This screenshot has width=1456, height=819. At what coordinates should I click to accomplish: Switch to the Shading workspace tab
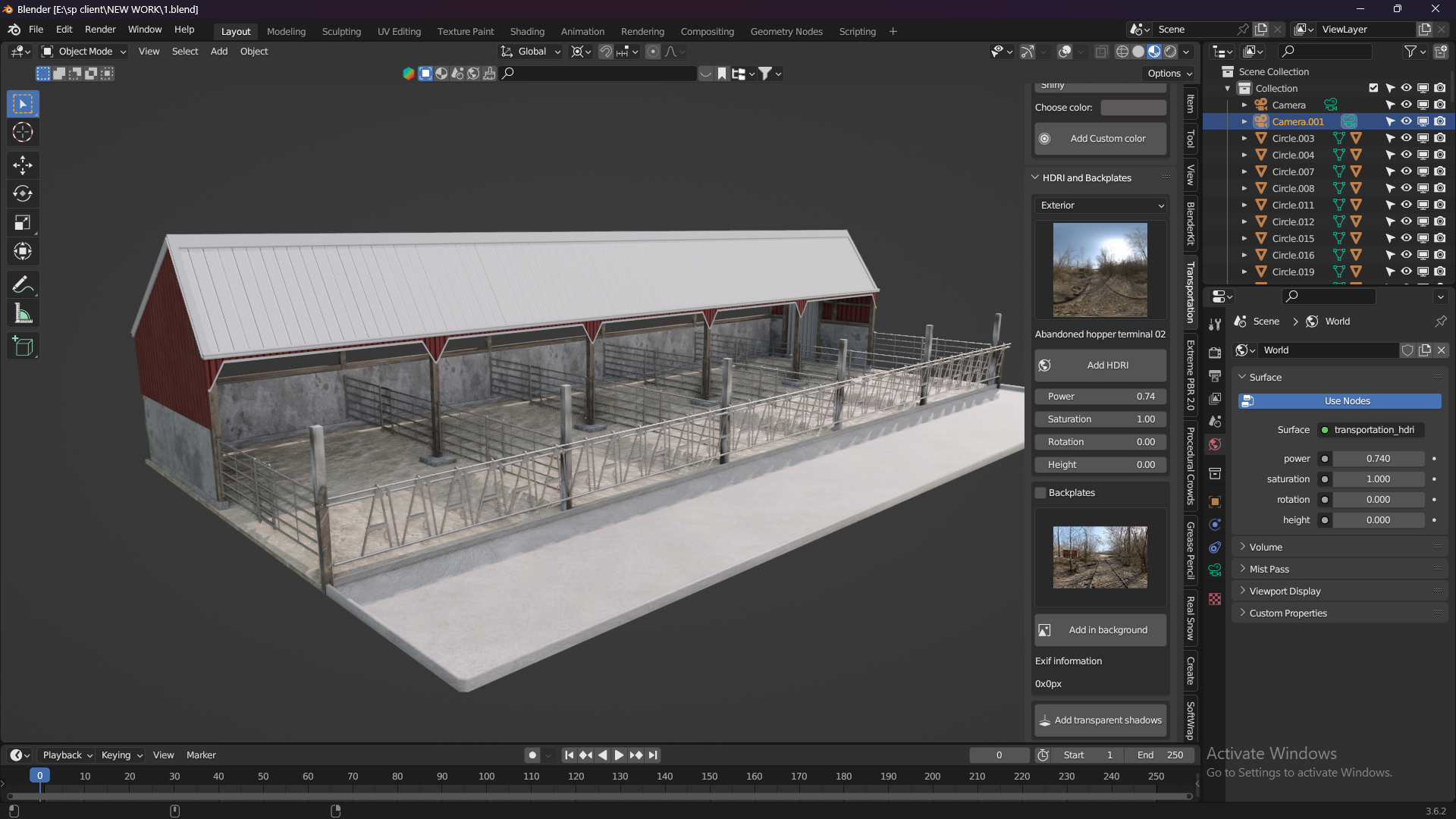pos(527,31)
